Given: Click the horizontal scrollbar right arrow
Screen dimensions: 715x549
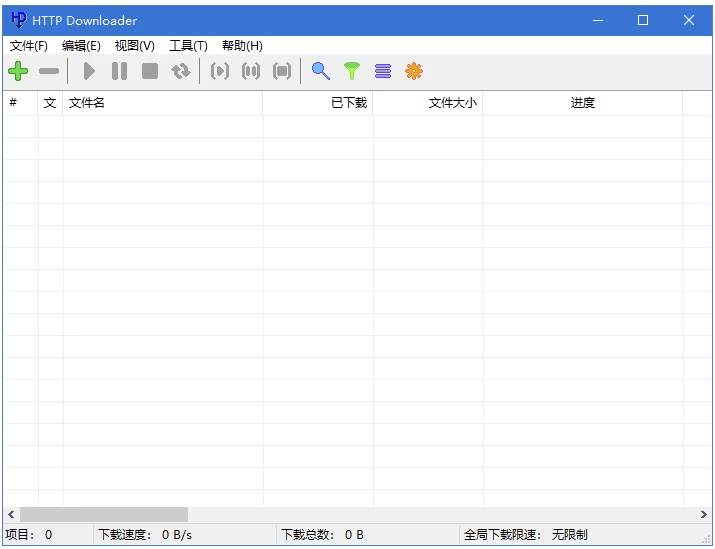Looking at the screenshot, I should (x=704, y=514).
